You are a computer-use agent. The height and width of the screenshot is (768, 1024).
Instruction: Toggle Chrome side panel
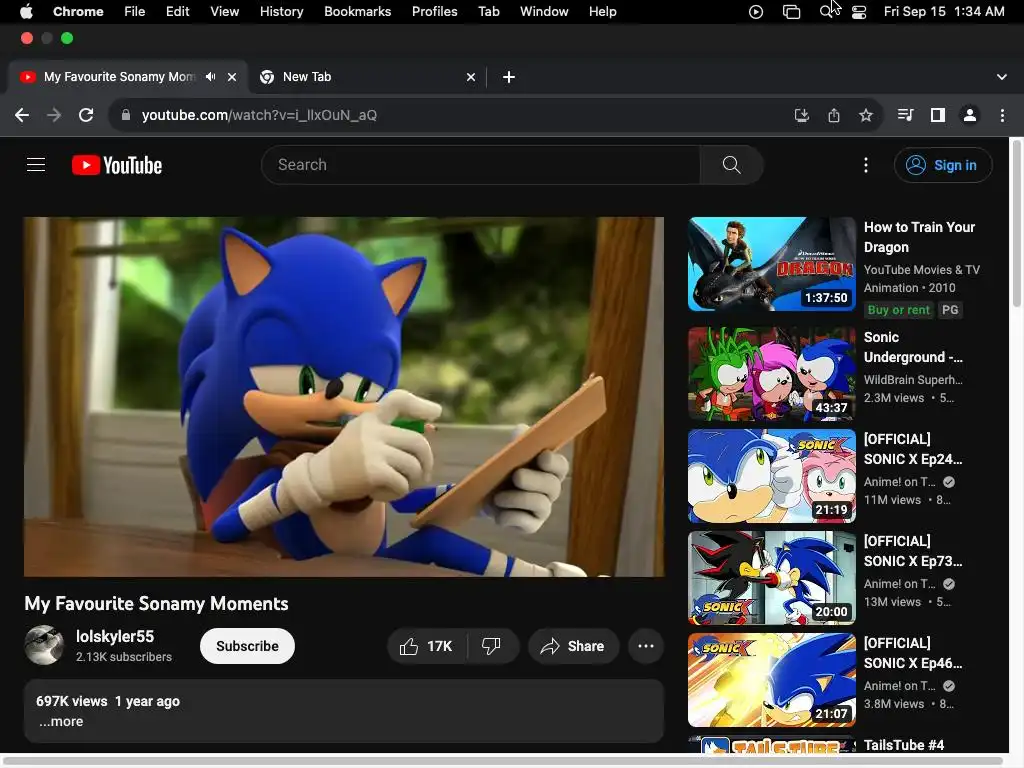[x=938, y=116]
